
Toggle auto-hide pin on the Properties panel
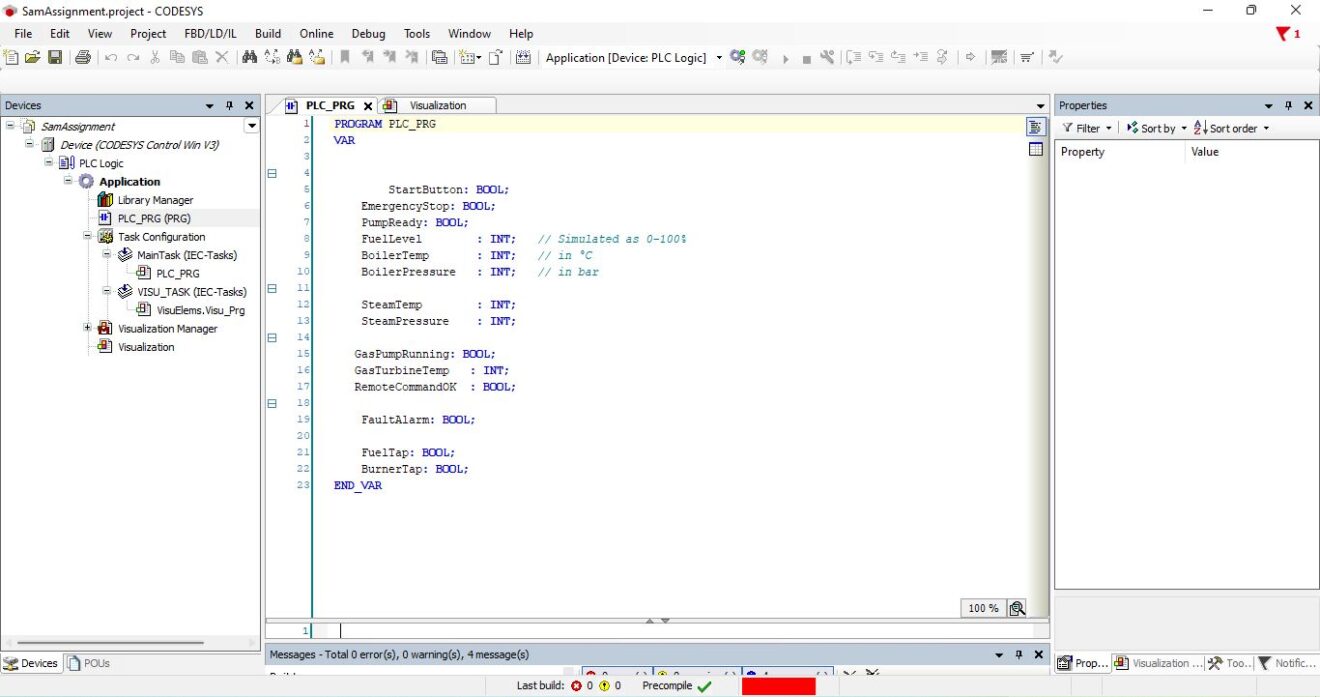[x=1289, y=105]
